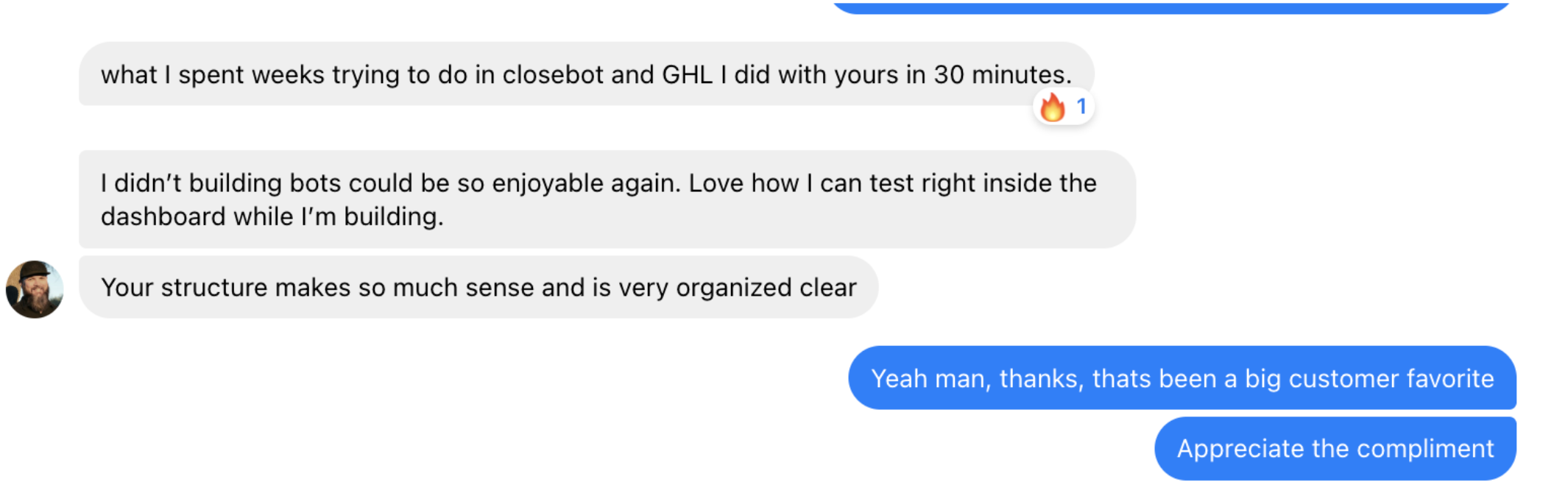
Task: Open the bearded sender's profile avatar
Action: pyautogui.click(x=35, y=289)
